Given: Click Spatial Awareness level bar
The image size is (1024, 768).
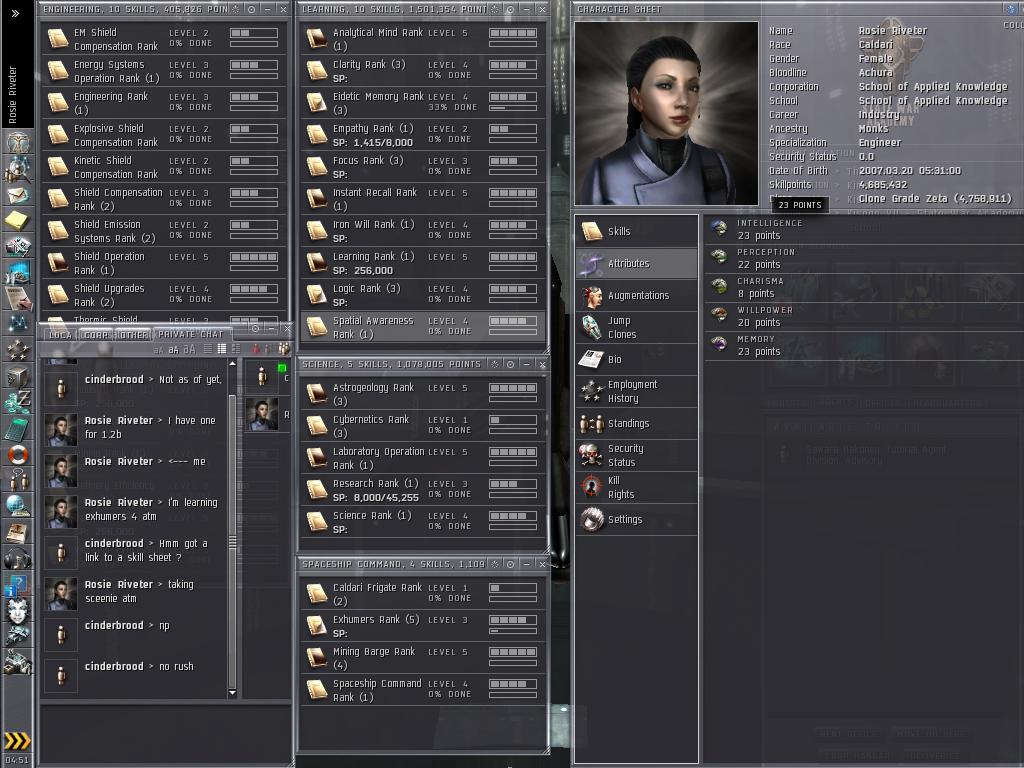Looking at the screenshot, I should point(513,321).
